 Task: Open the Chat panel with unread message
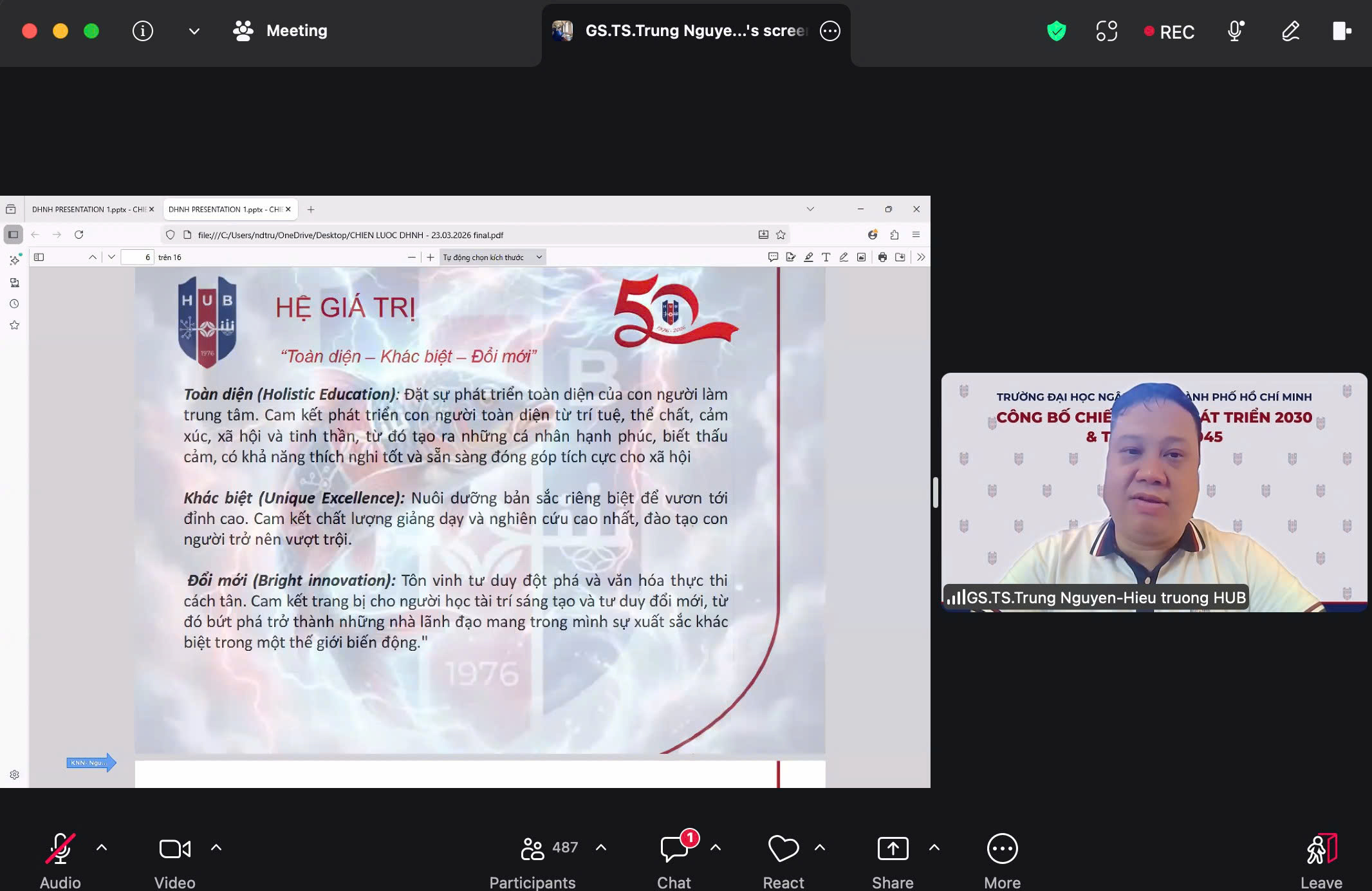coord(674,849)
